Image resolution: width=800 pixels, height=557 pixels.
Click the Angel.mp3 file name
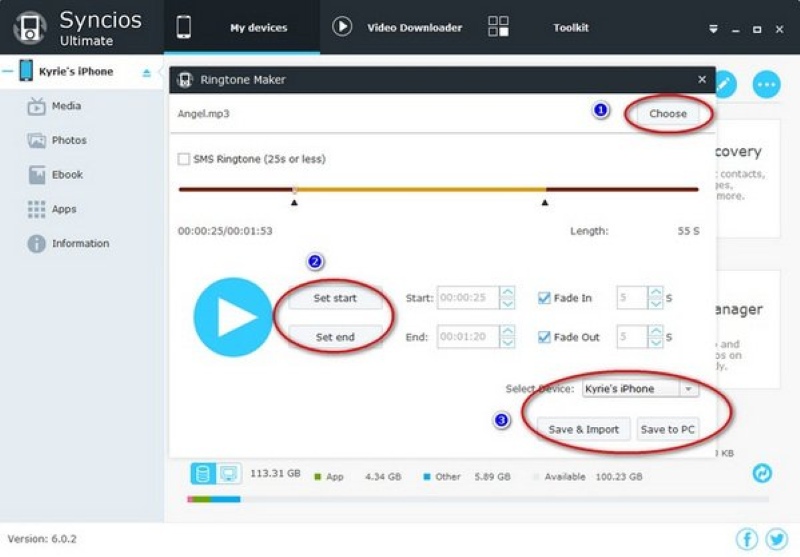pos(203,113)
